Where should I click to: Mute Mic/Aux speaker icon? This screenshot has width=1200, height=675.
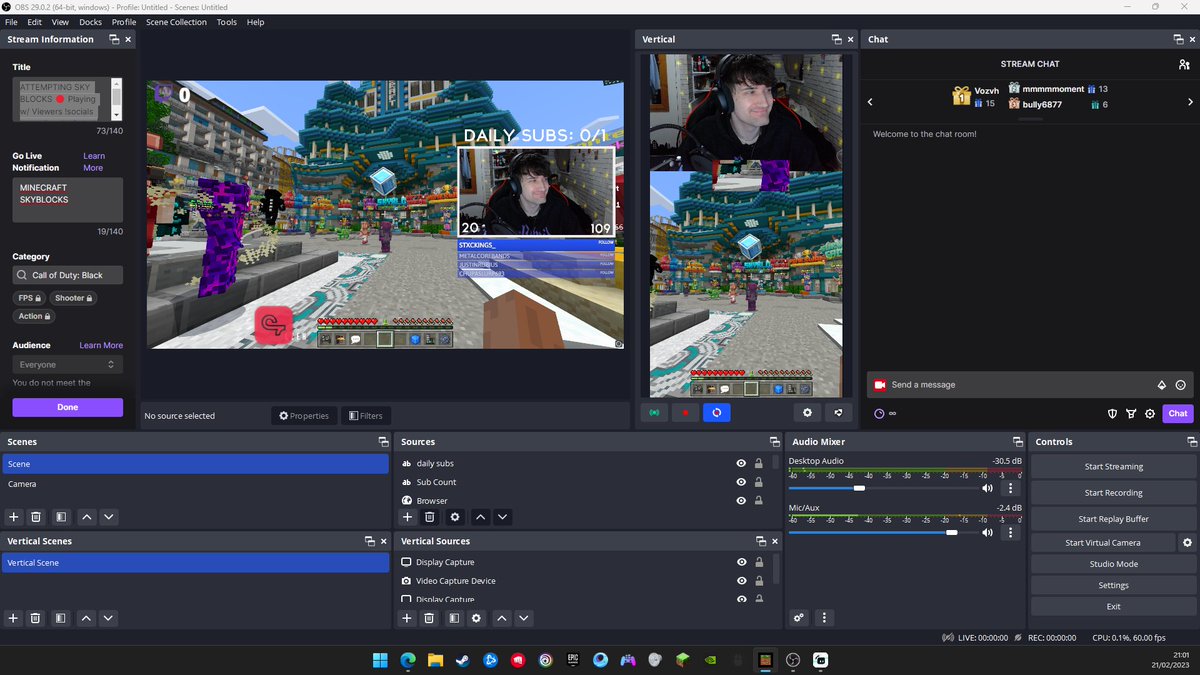[x=987, y=533]
